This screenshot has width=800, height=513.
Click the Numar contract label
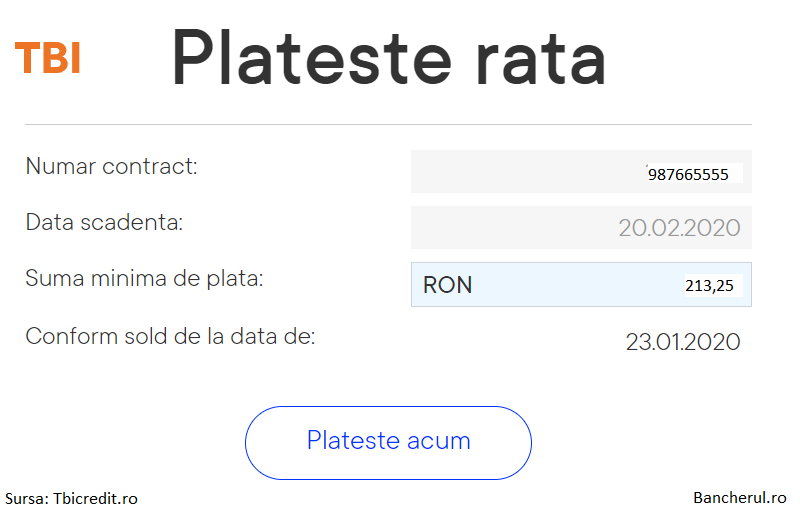click(112, 166)
